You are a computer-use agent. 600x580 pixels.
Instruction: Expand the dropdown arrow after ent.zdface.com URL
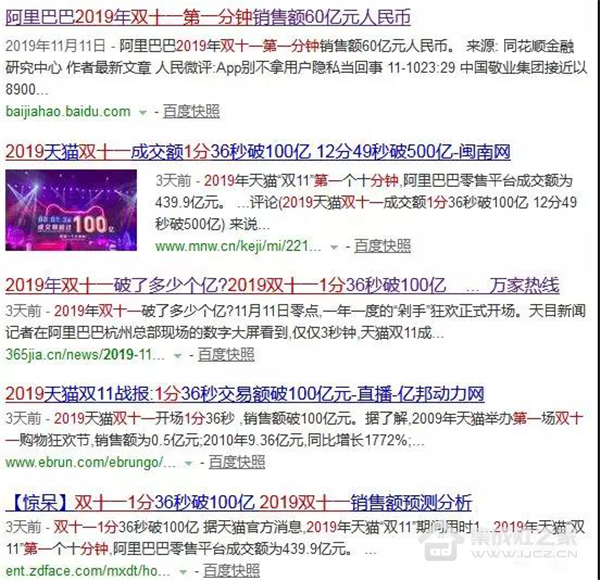click(x=183, y=572)
